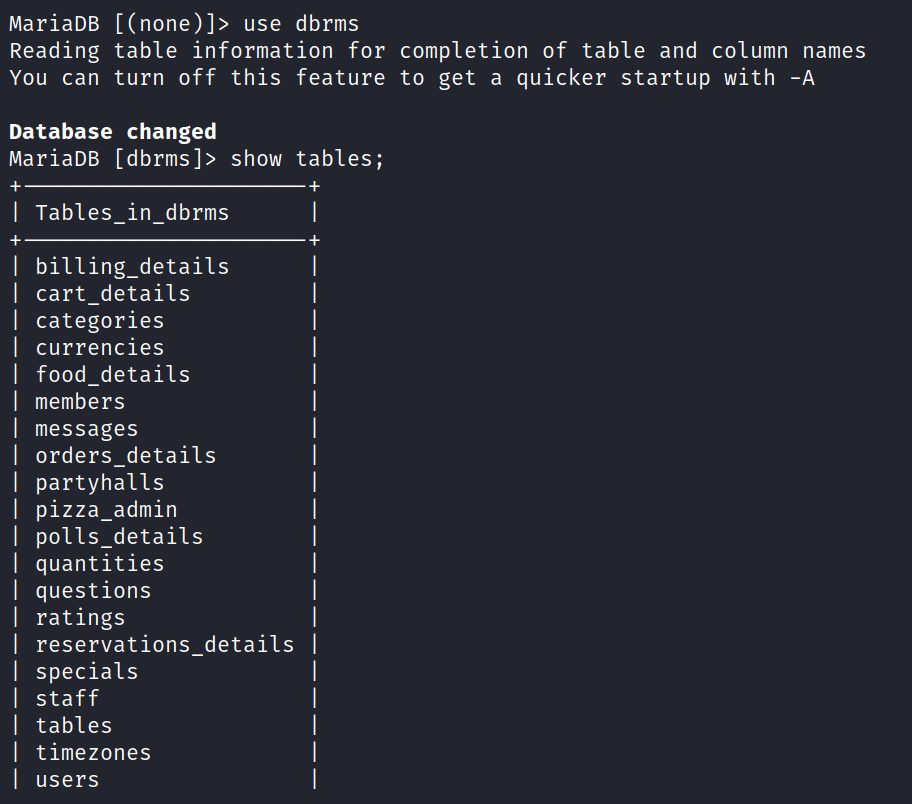Click the members table name
The image size is (912, 804).
coord(80,402)
